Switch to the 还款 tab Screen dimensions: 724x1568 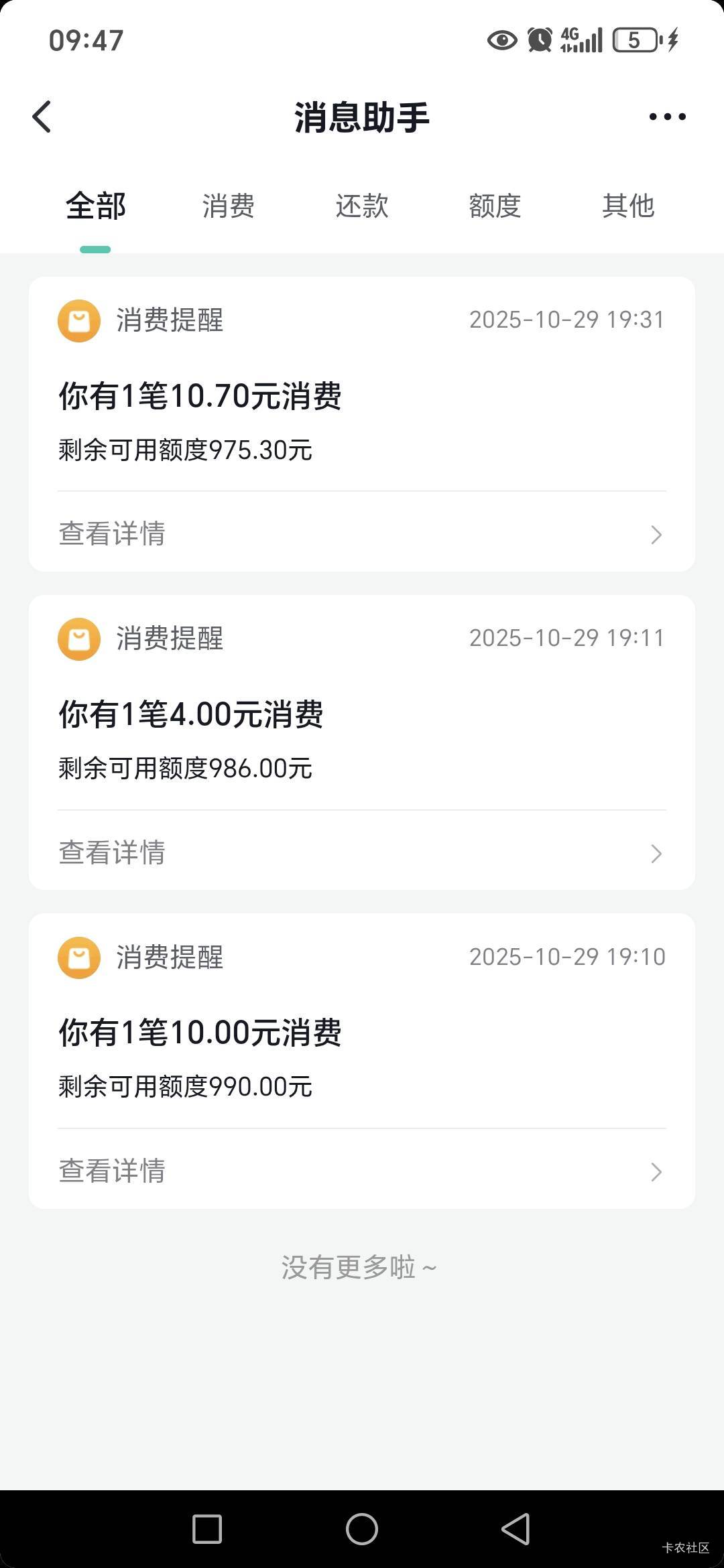click(362, 206)
